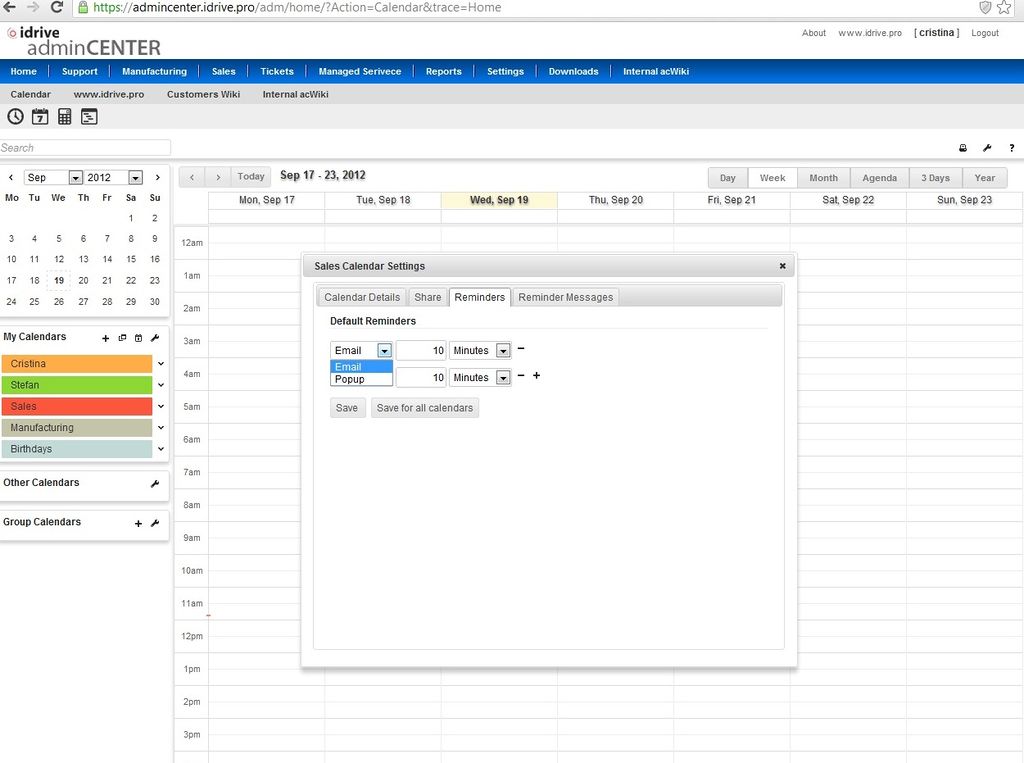
Task: Switch to the Reminder Messages tab
Action: point(566,297)
